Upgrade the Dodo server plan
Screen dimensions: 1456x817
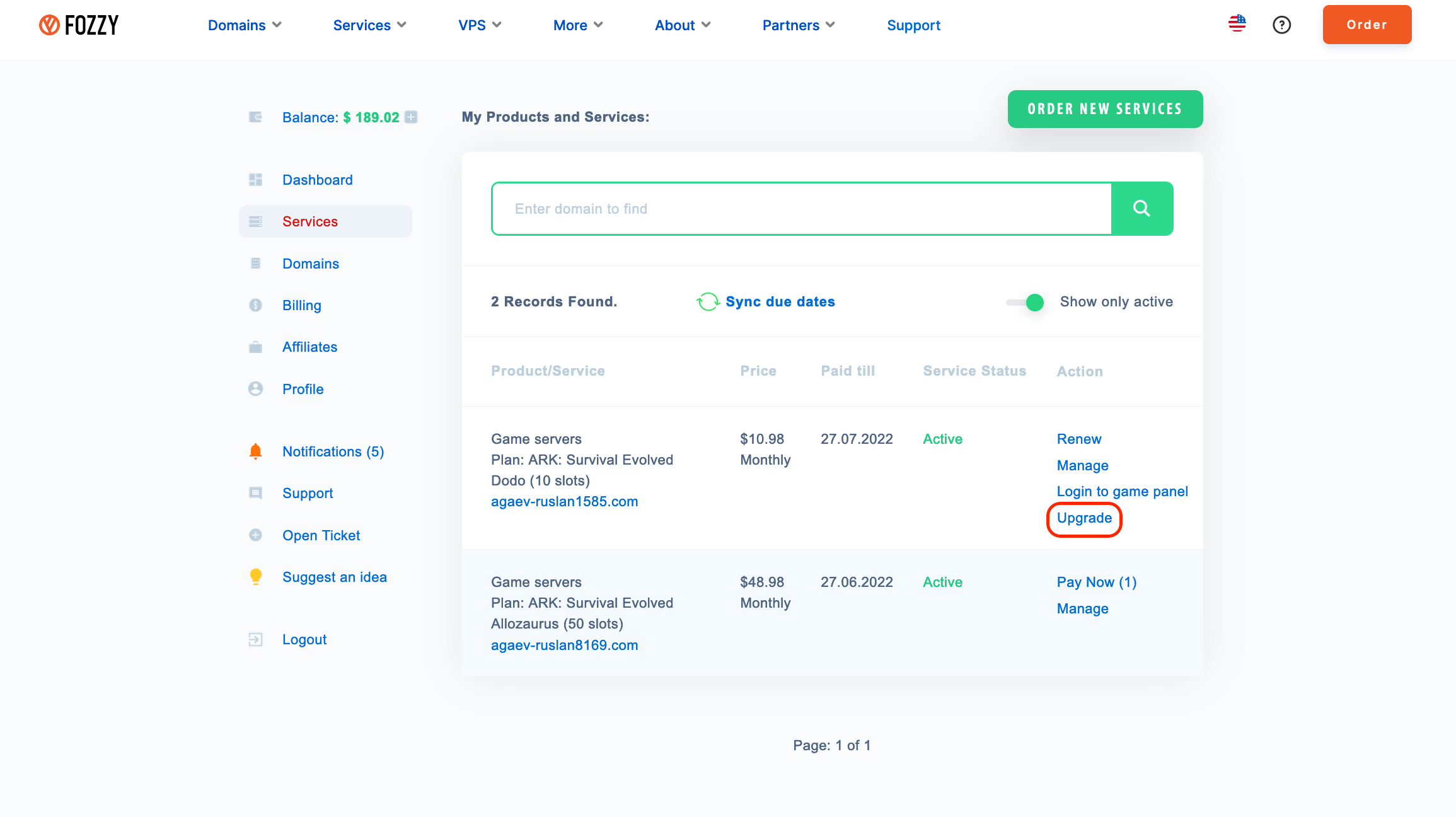(1084, 518)
